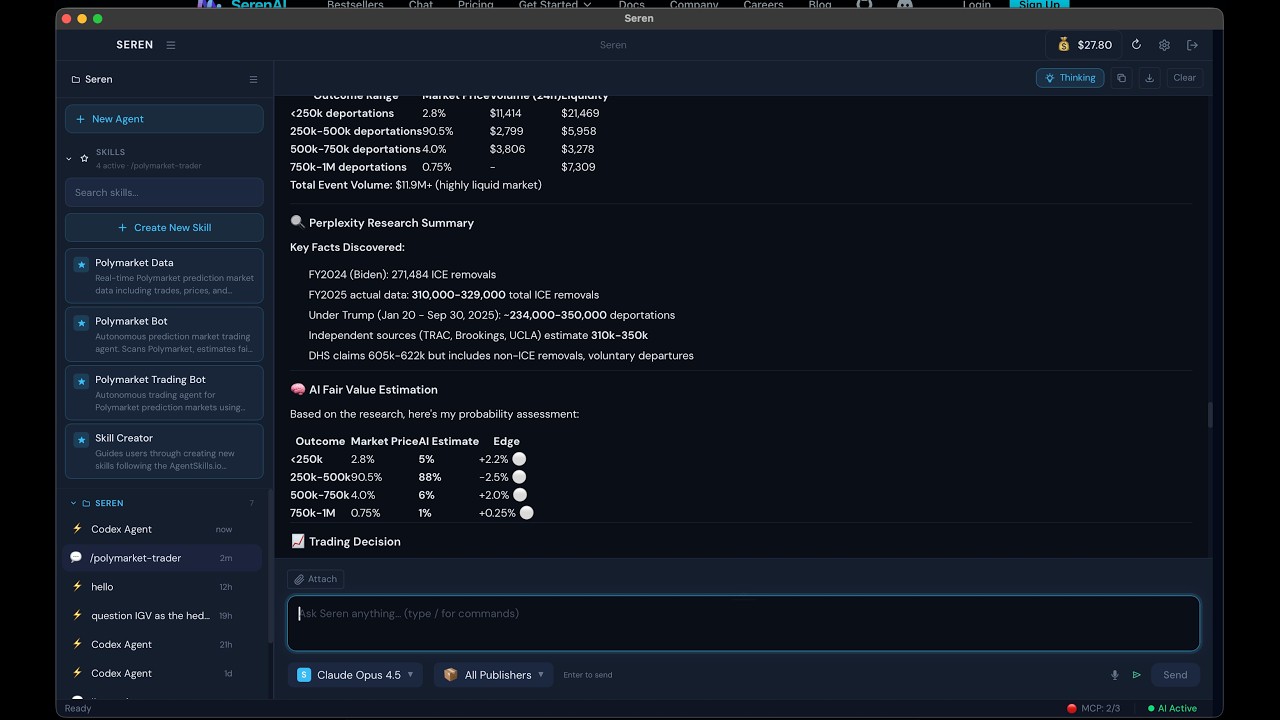Open Company in the background browser nav
Screen dimensions: 1280x720
pyautogui.click(x=694, y=5)
